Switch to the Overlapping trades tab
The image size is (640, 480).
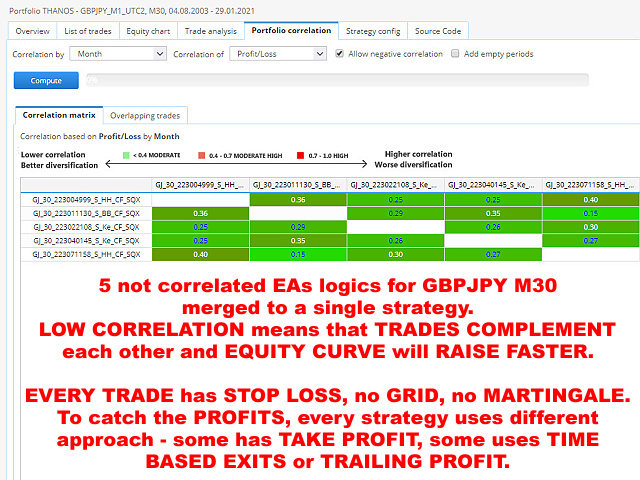[144, 115]
